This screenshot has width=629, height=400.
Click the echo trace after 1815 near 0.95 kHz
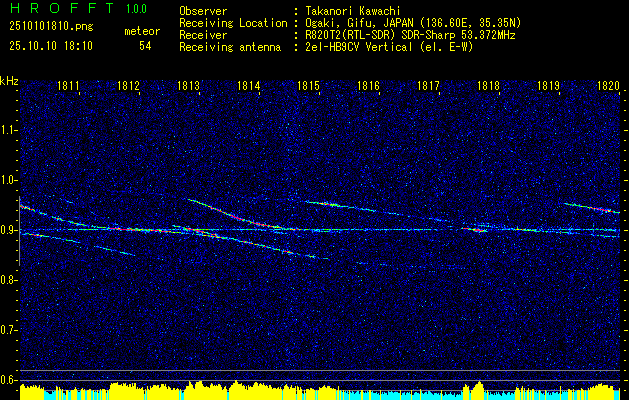pos(341,206)
